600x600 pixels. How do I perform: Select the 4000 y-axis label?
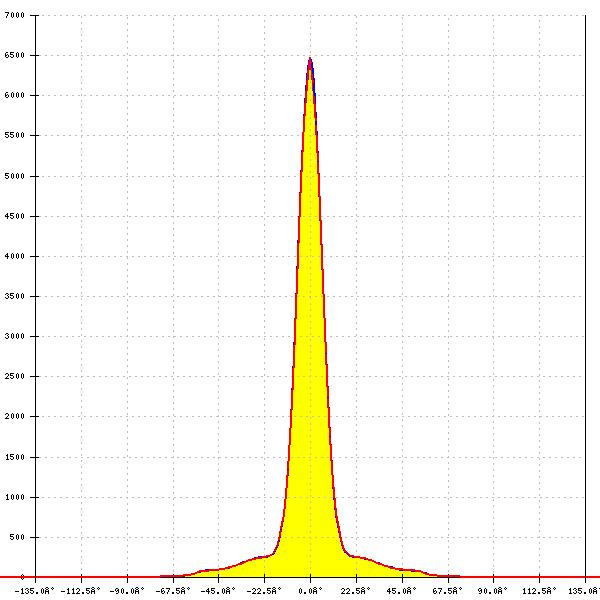click(x=15, y=256)
